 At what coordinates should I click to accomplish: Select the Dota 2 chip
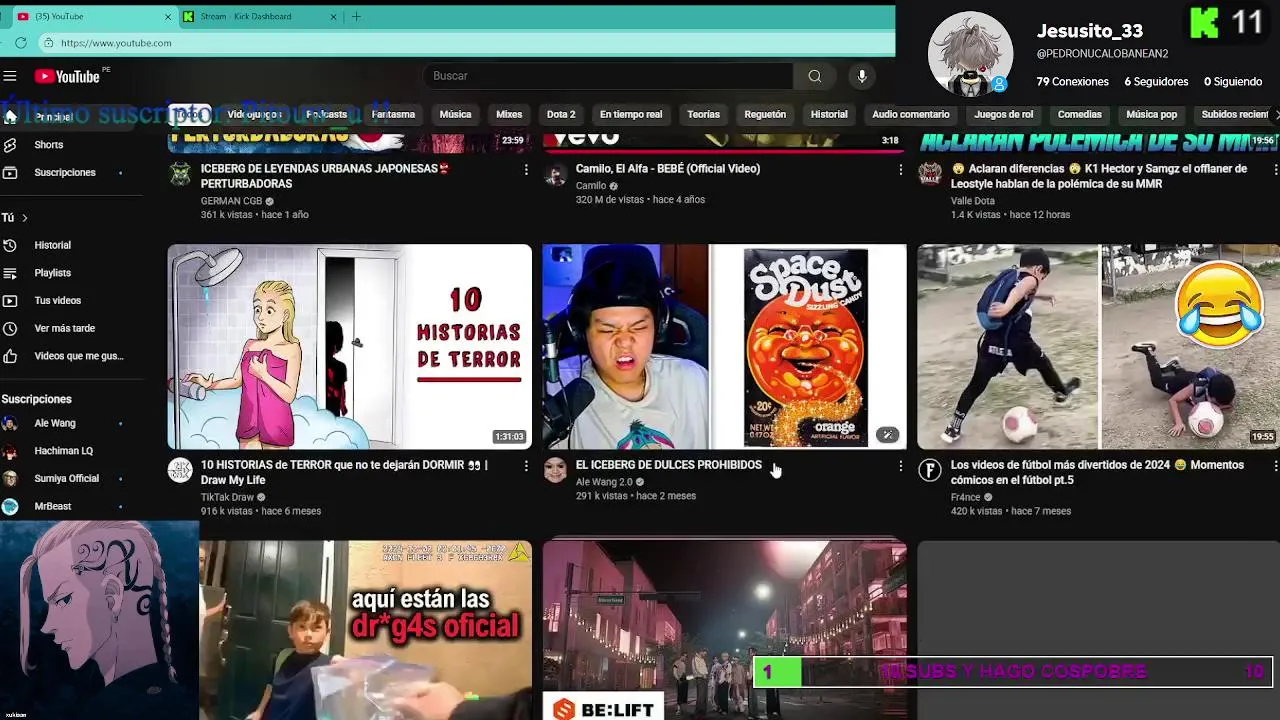561,114
